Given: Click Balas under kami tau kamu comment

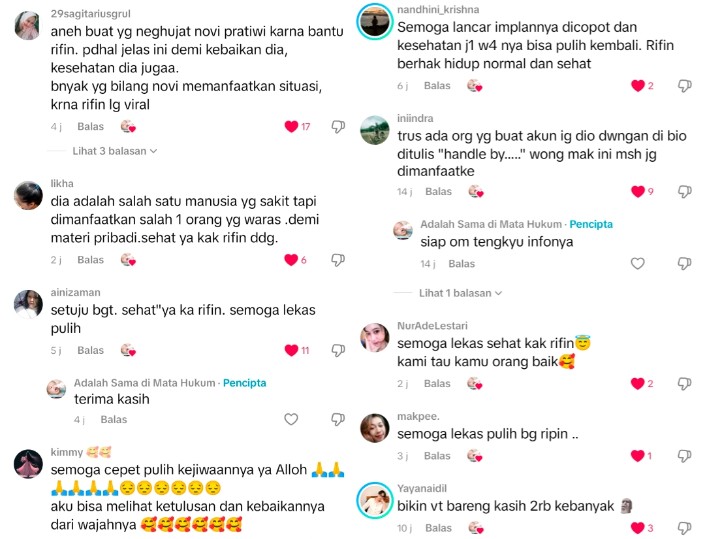Looking at the screenshot, I should coord(437,383).
